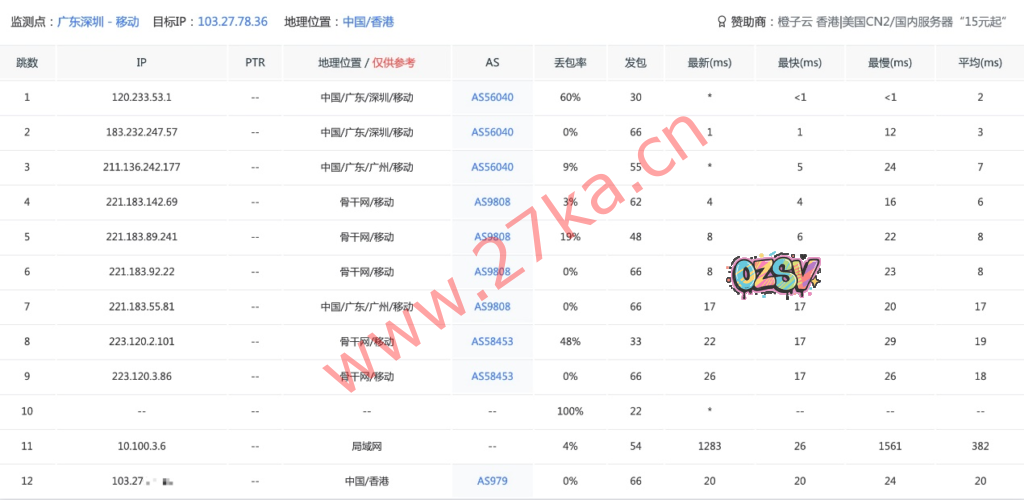Select the 平均(ms) column header

pos(980,62)
